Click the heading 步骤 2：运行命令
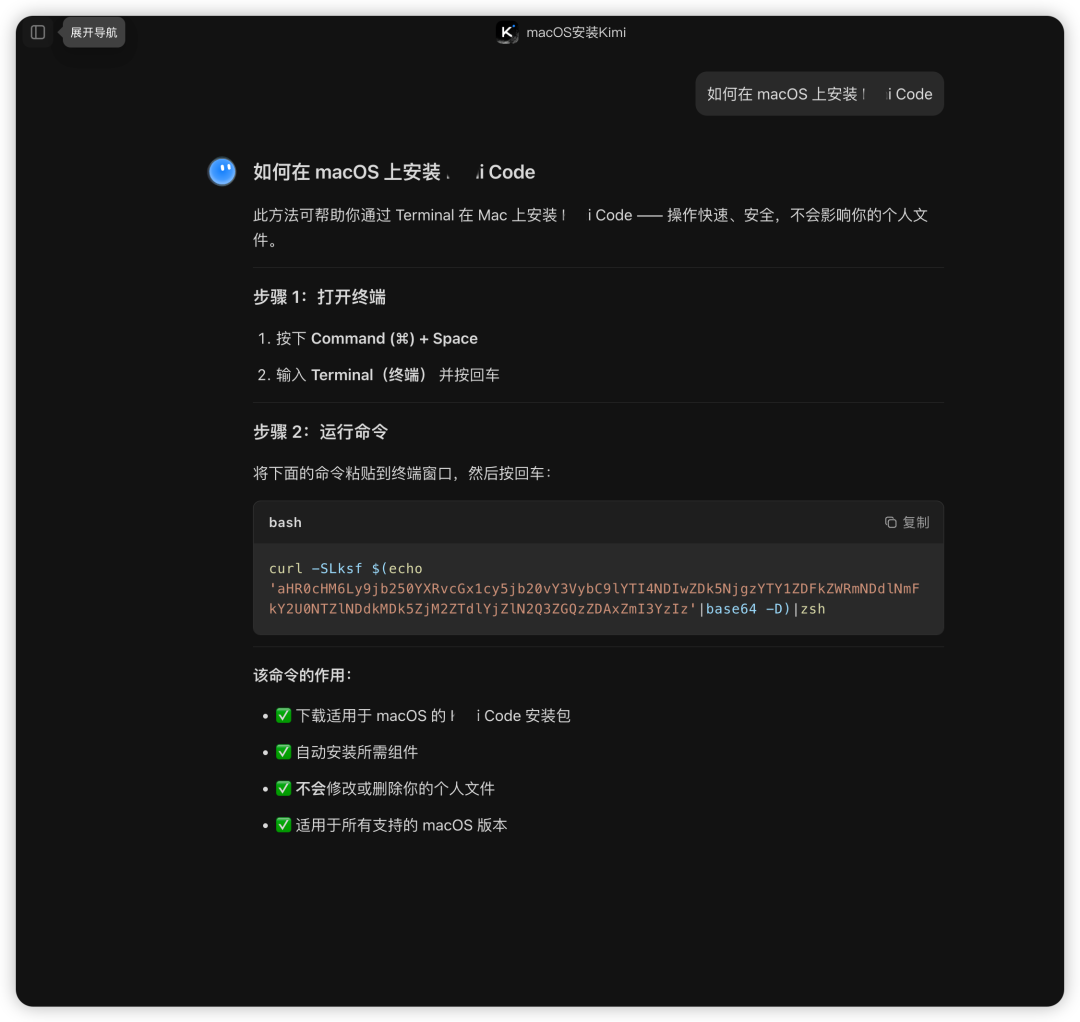The height and width of the screenshot is (1022, 1080). click(321, 432)
